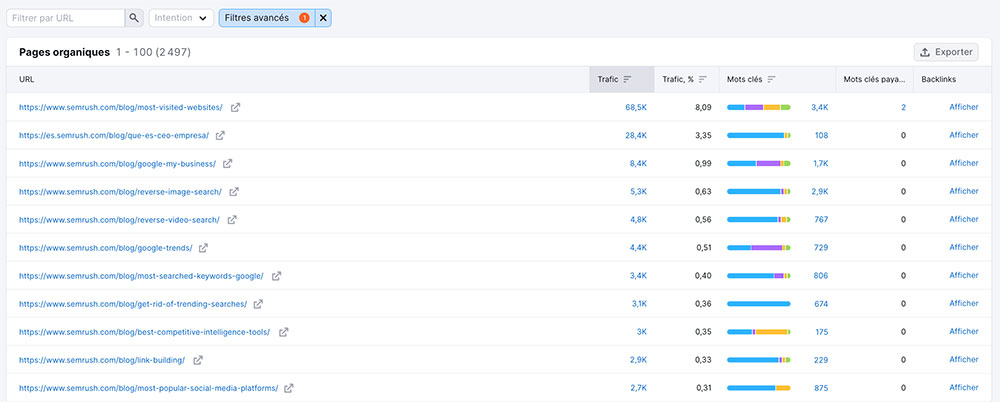1000x402 pixels.
Task: Open external link icon for best-competitive-intelligence-tools
Action: coord(284,332)
